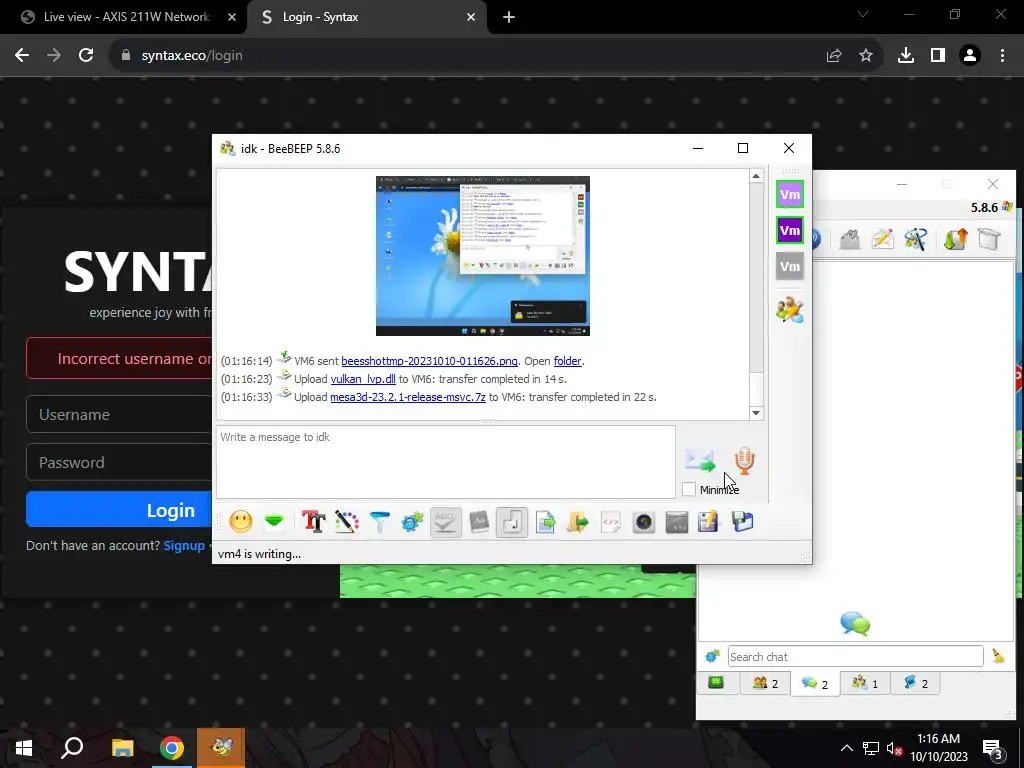This screenshot has width=1024, height=768.
Task: Click the gear icon beside Search chat
Action: [x=712, y=656]
